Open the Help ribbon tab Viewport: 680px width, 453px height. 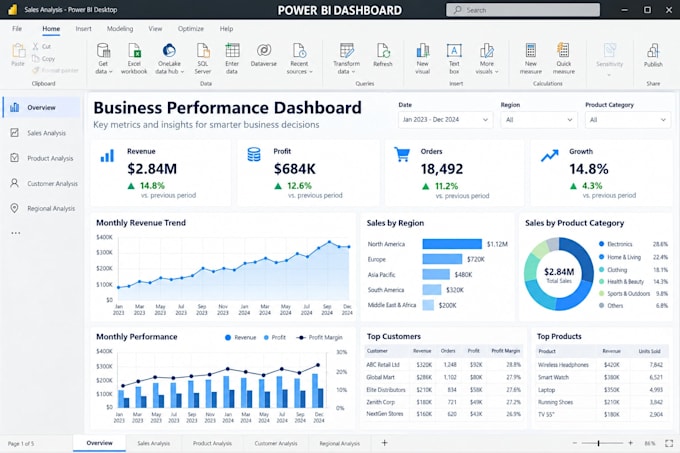[x=226, y=29]
